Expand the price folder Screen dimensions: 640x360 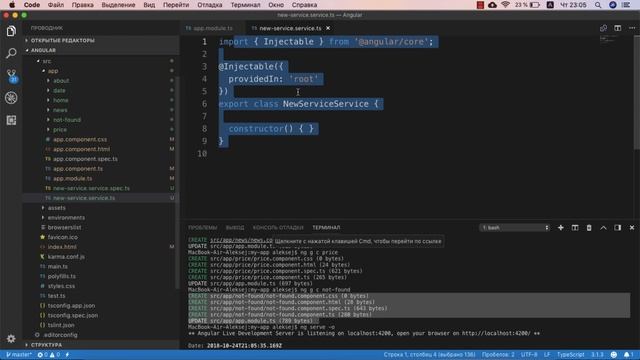[60, 130]
